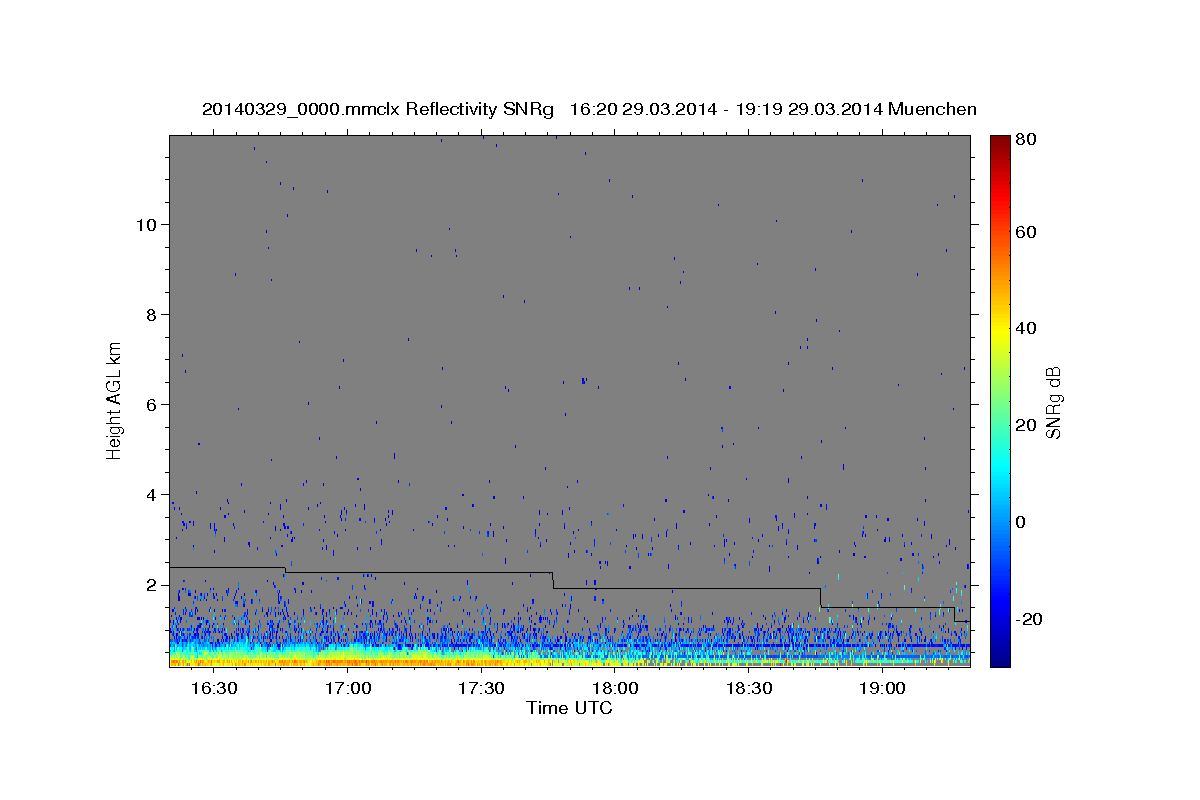Click the 18:00 time tick label
The image size is (1200, 800).
click(615, 688)
